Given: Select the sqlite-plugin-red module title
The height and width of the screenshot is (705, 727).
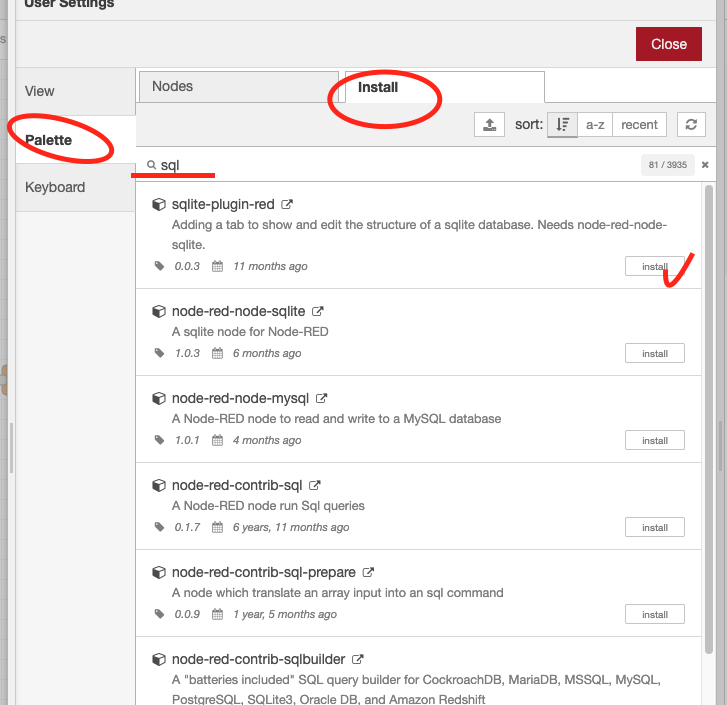Looking at the screenshot, I should click(x=223, y=204).
